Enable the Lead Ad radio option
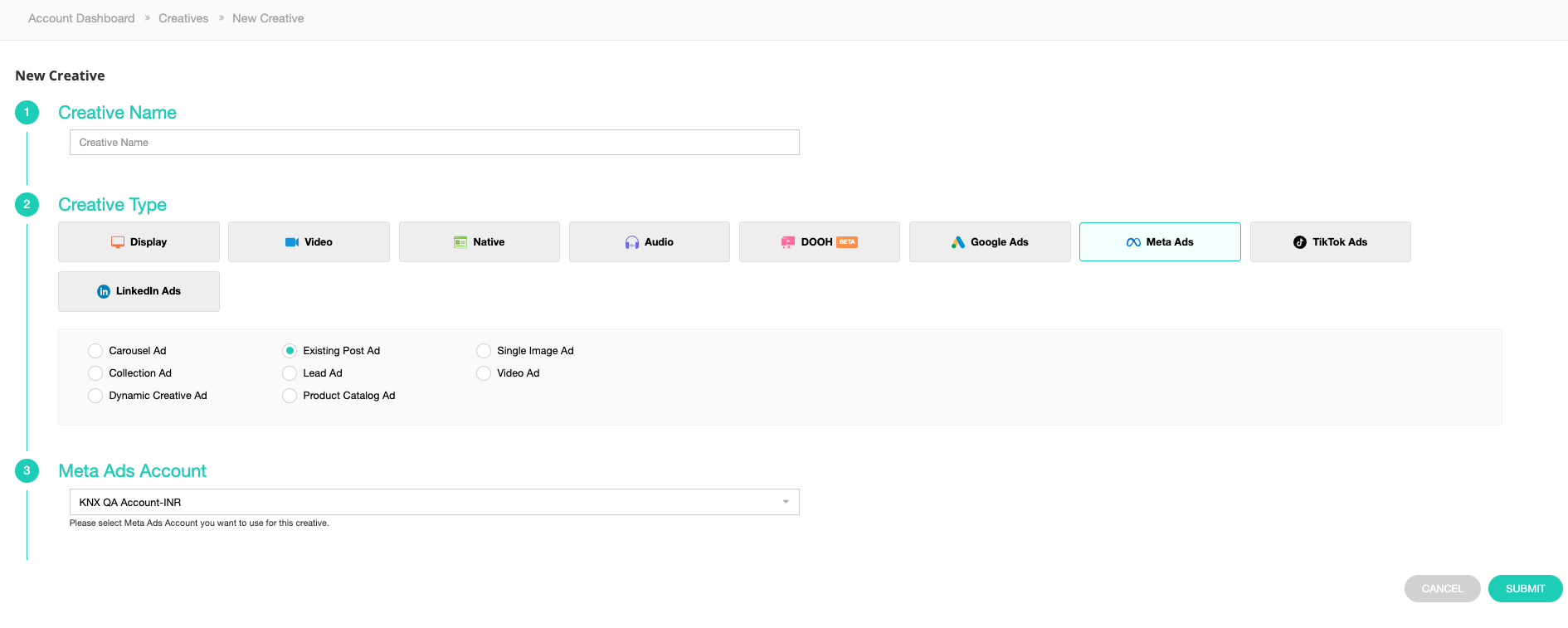Viewport: 1568px width, 628px height. tap(290, 373)
